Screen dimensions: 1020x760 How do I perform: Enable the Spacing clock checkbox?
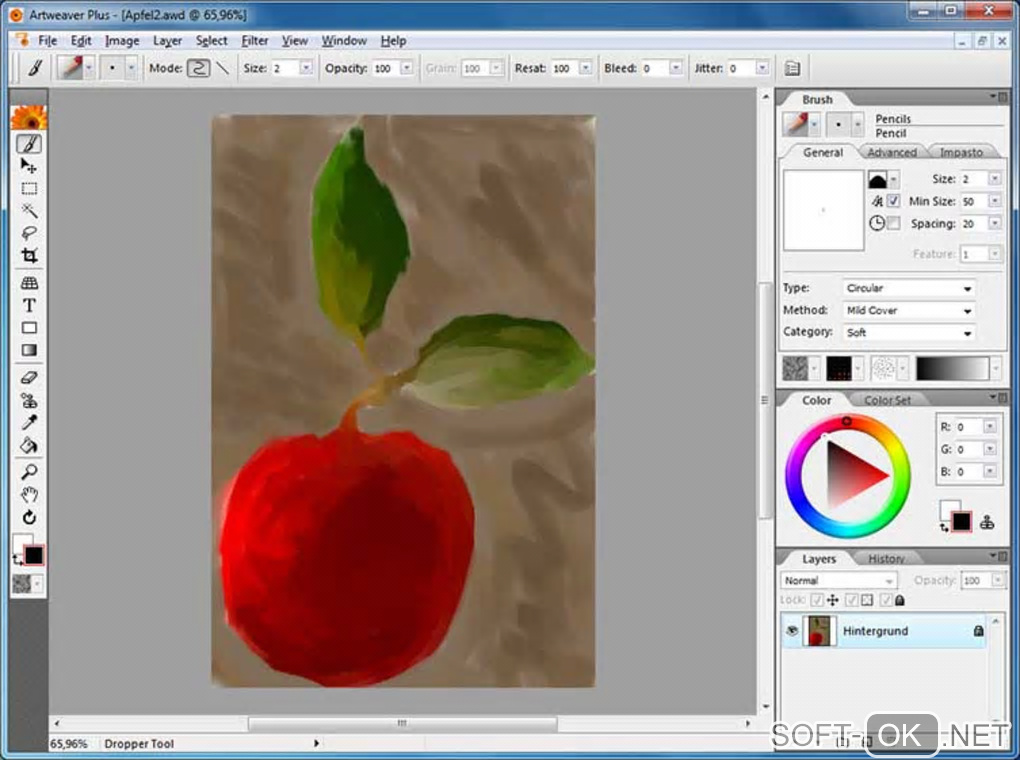coord(893,223)
